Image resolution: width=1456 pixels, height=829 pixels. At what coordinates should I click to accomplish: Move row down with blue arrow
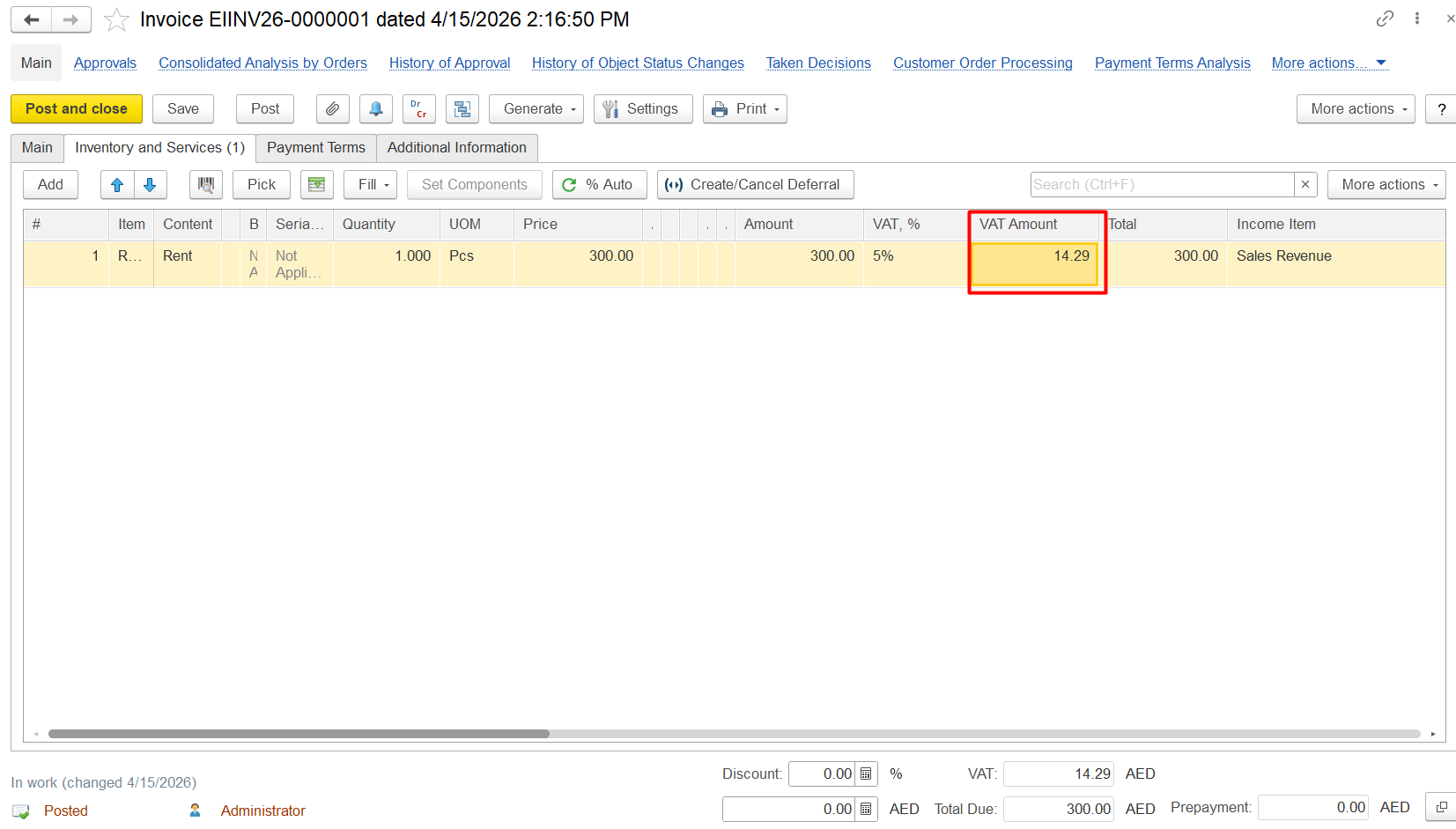(150, 185)
